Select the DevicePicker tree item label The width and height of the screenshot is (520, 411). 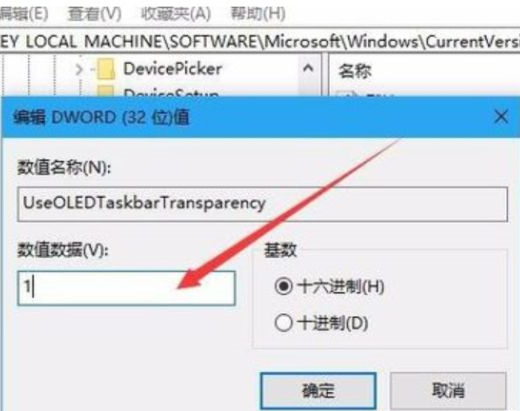click(173, 69)
